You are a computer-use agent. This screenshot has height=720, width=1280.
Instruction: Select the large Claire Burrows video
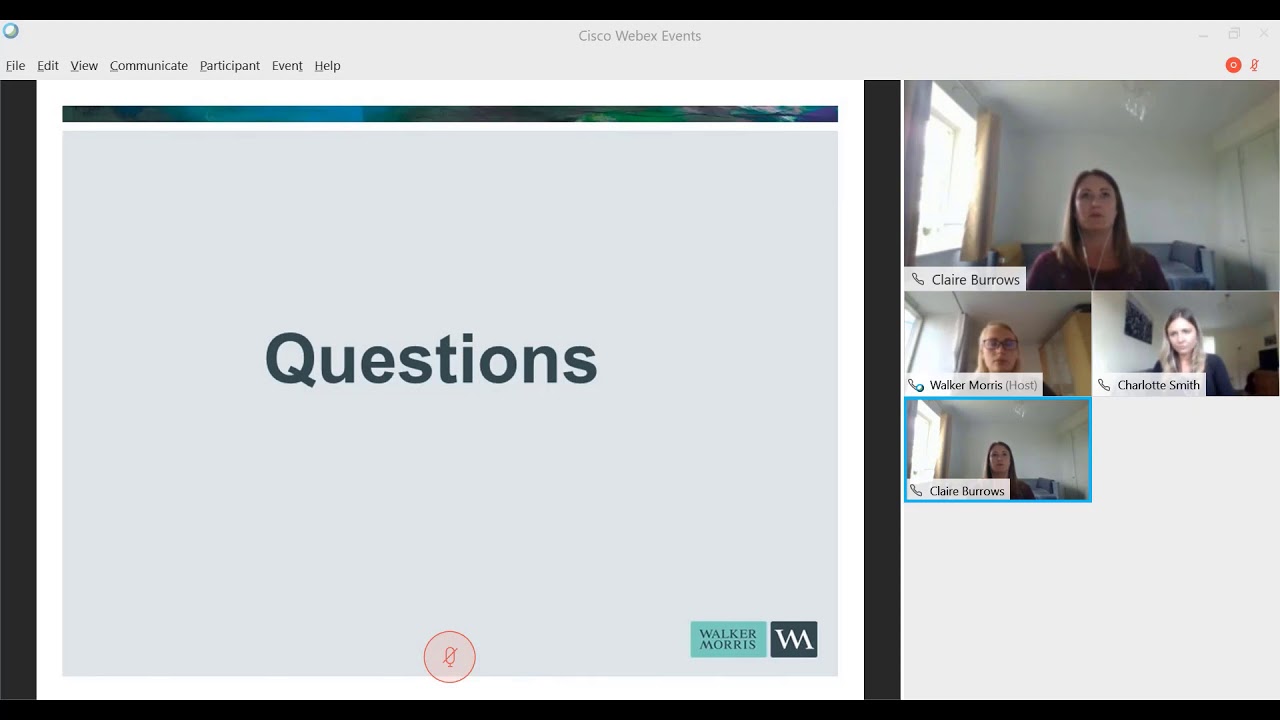(1091, 185)
